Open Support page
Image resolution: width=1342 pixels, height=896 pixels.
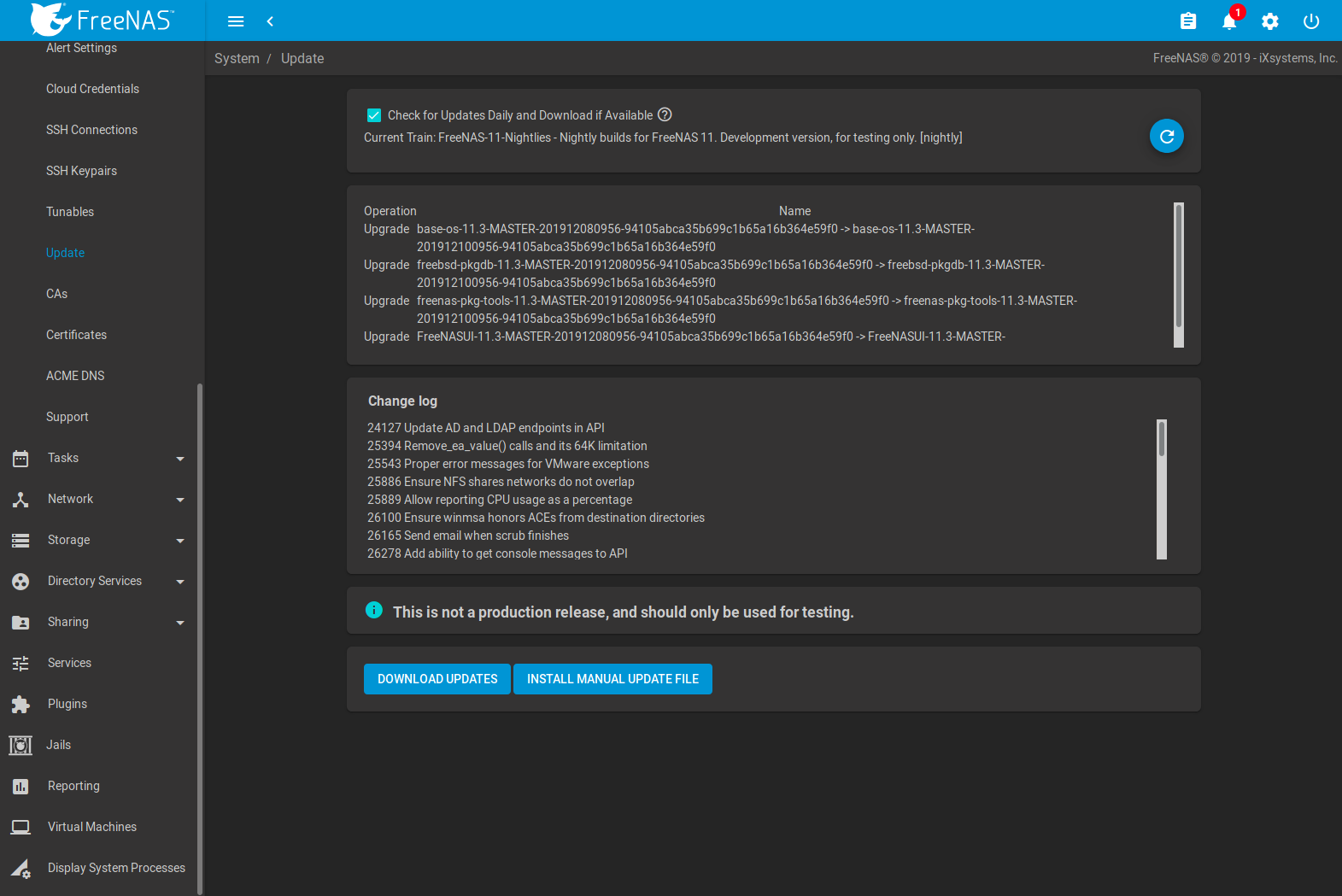pos(67,417)
